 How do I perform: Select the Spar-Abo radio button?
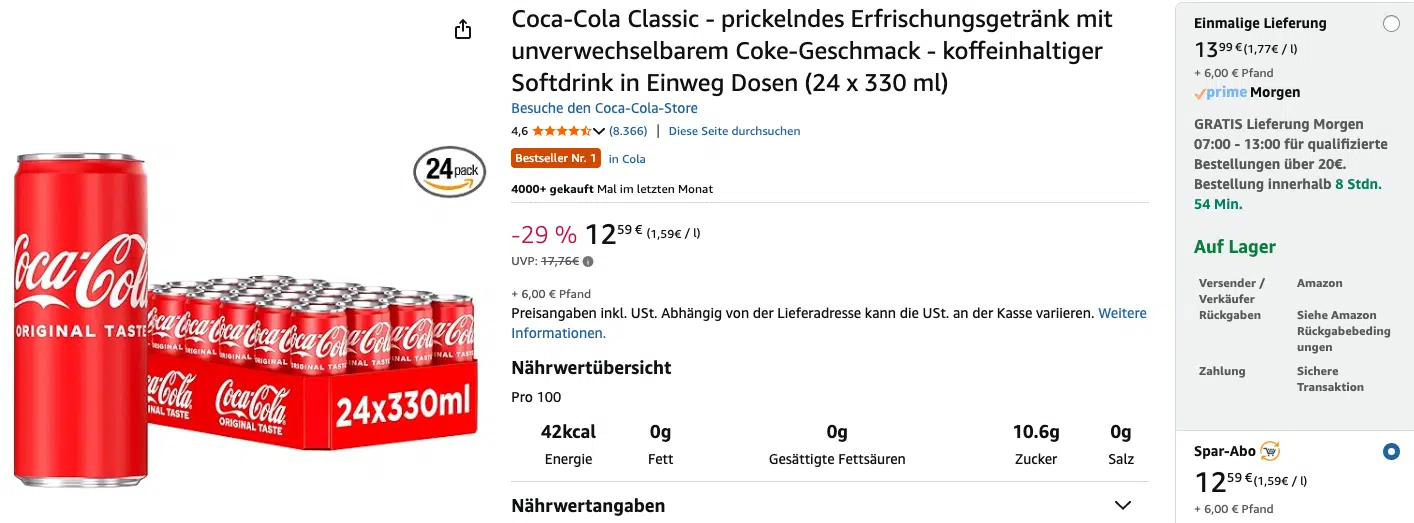coord(1391,452)
